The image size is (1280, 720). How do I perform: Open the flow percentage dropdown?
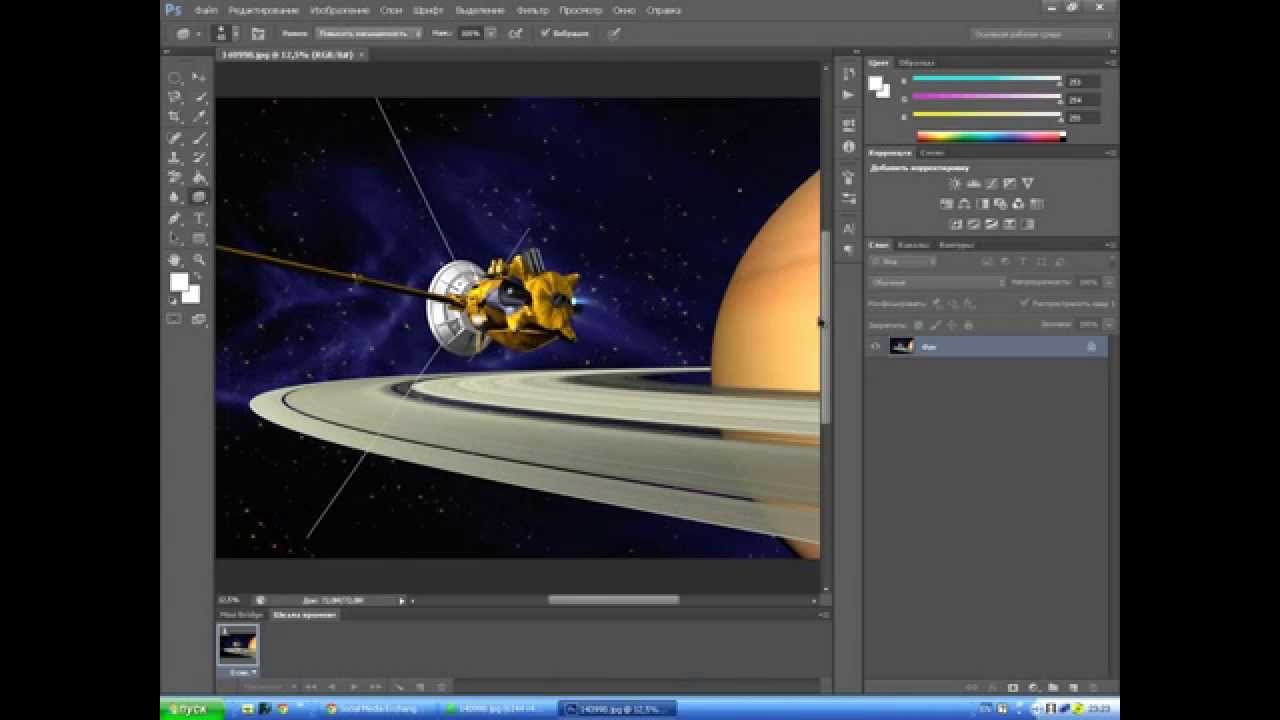[491, 33]
